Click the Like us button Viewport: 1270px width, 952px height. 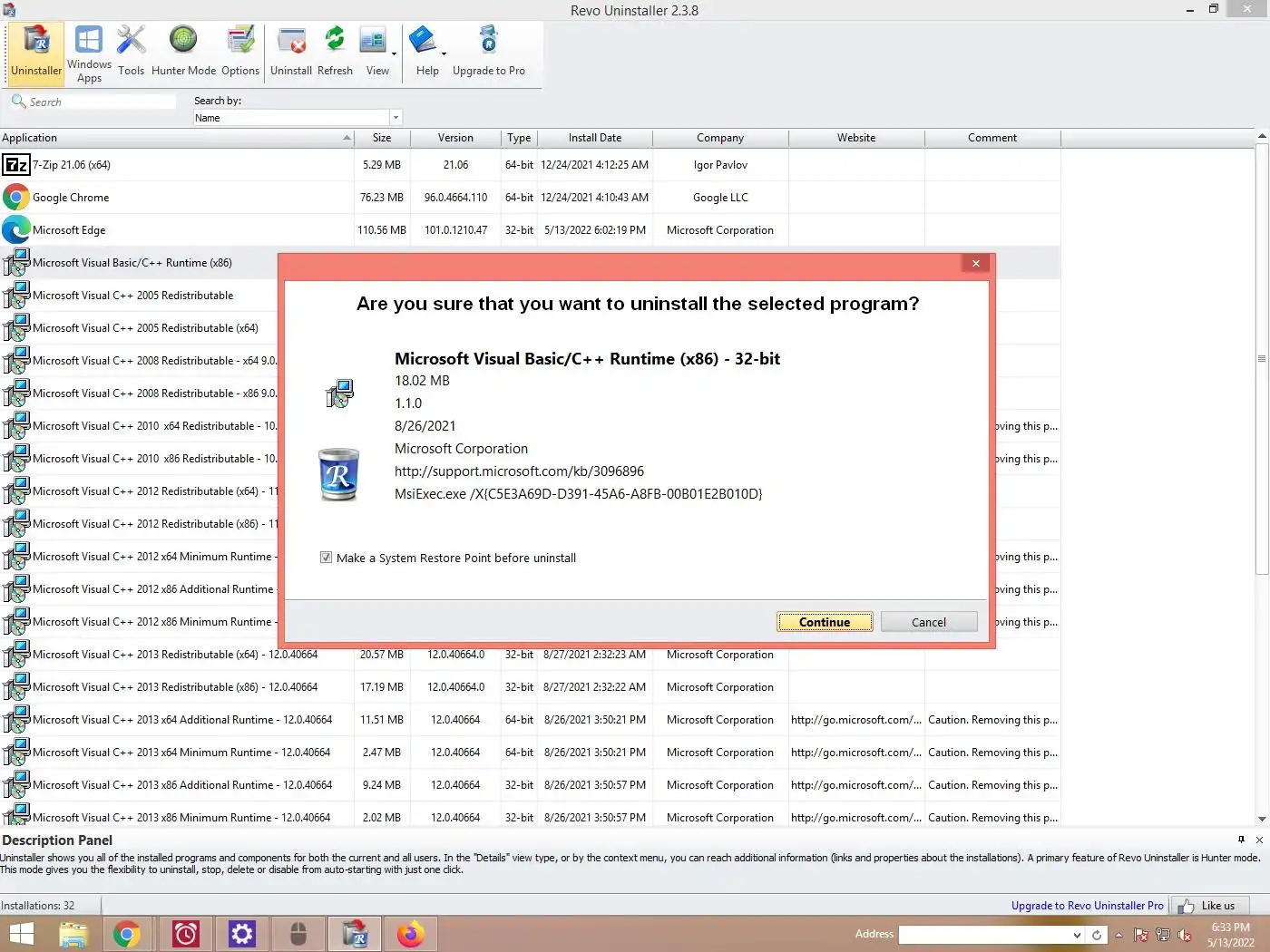point(1209,906)
